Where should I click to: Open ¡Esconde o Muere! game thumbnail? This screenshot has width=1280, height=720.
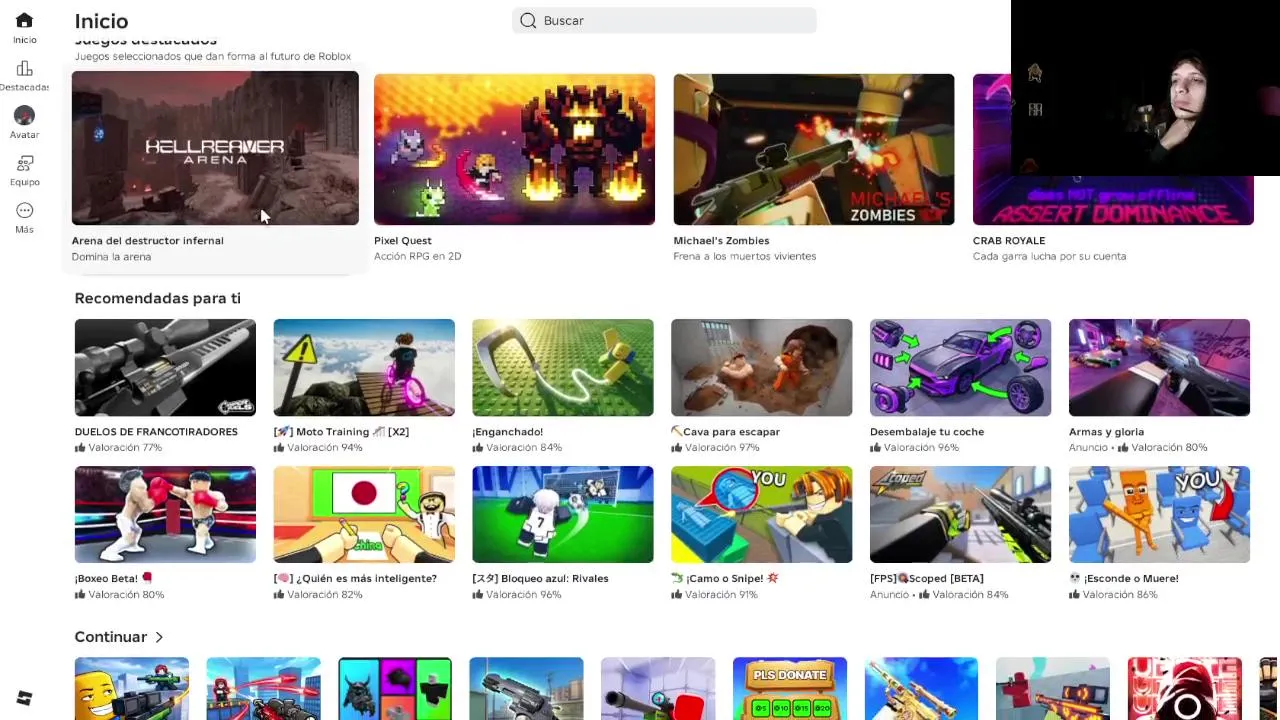click(1159, 514)
